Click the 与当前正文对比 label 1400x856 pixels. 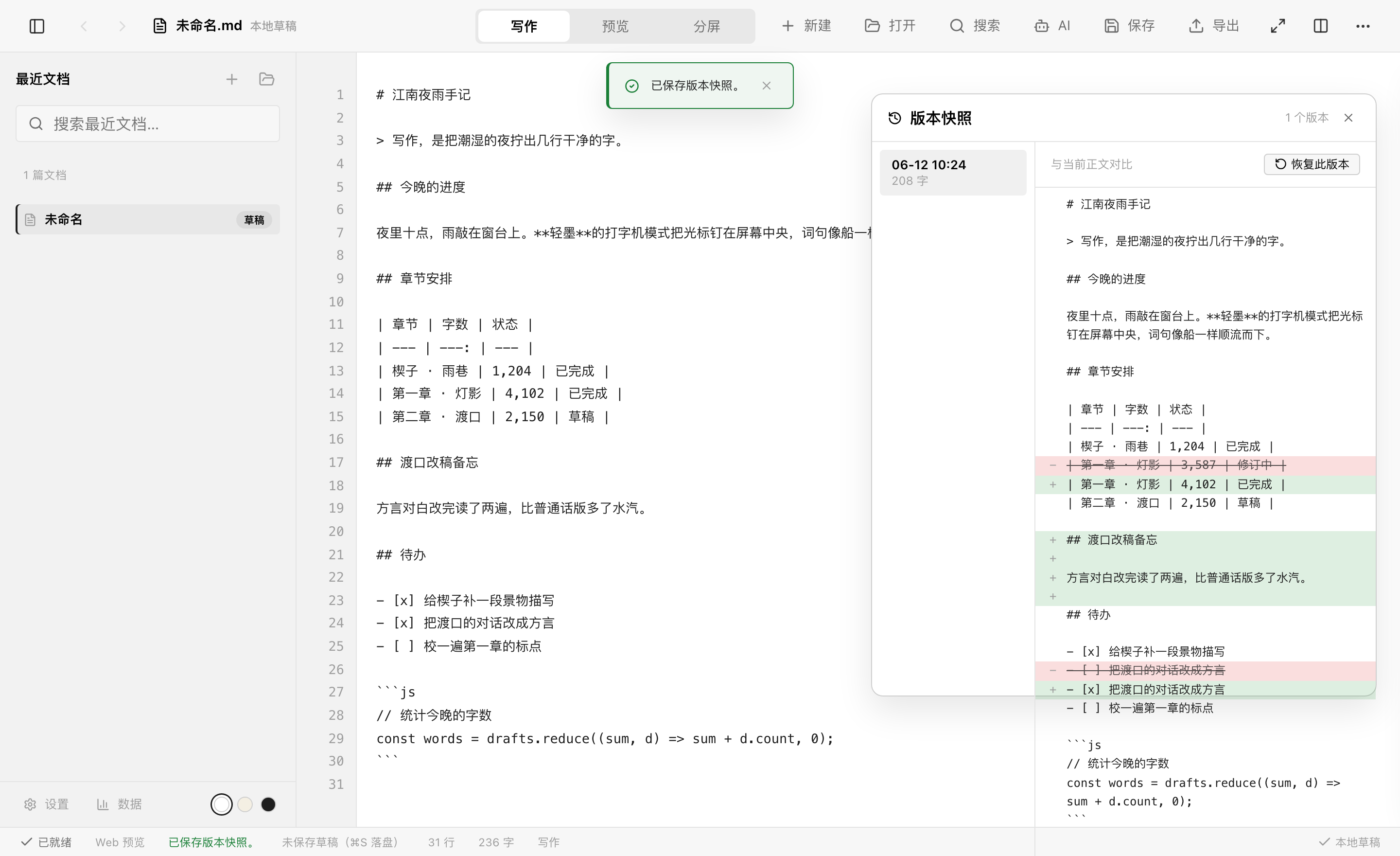click(x=1091, y=164)
